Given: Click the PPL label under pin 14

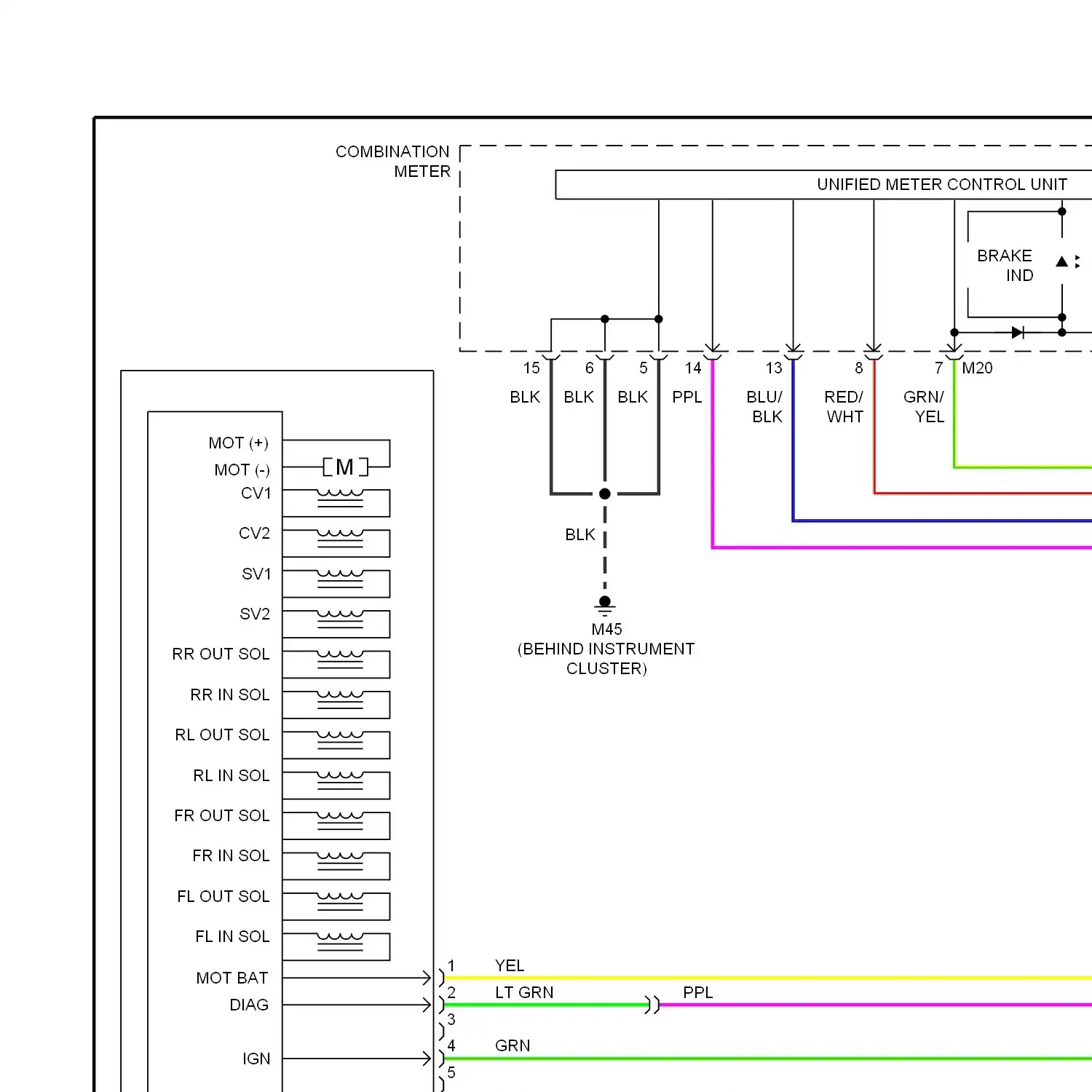Looking at the screenshot, I should [687, 397].
